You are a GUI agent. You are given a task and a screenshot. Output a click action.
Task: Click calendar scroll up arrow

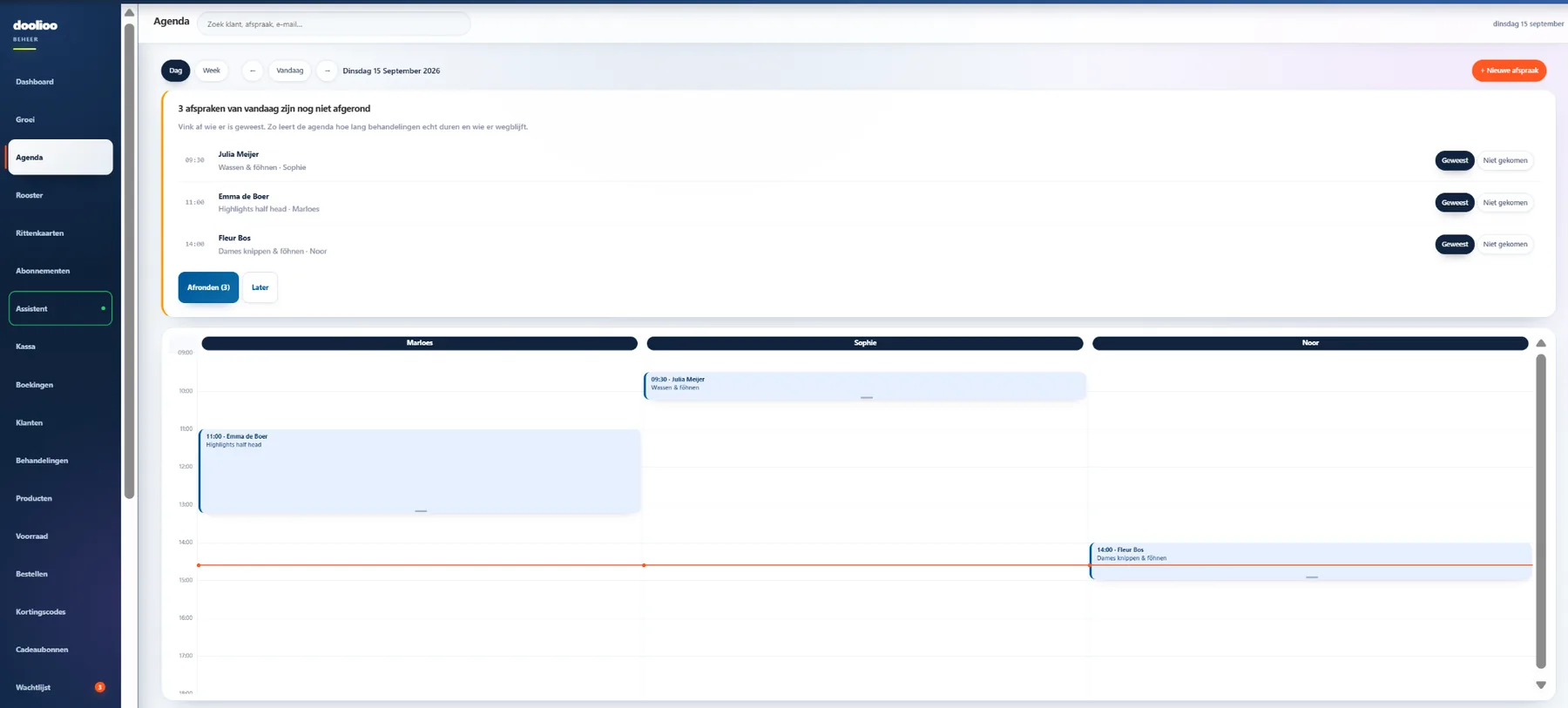coord(1540,343)
